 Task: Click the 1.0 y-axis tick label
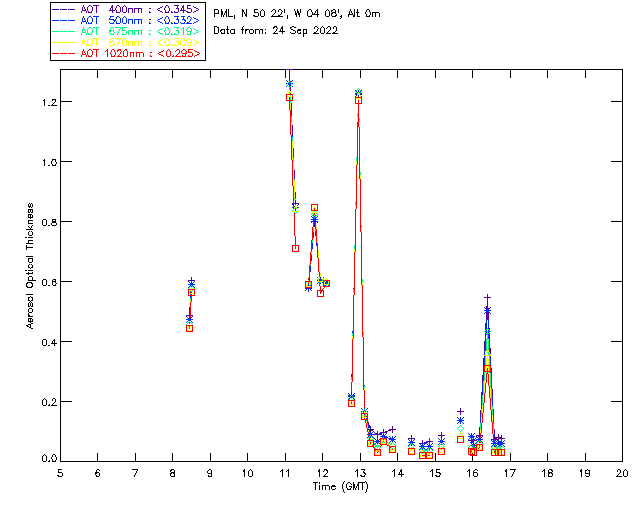(x=49, y=162)
